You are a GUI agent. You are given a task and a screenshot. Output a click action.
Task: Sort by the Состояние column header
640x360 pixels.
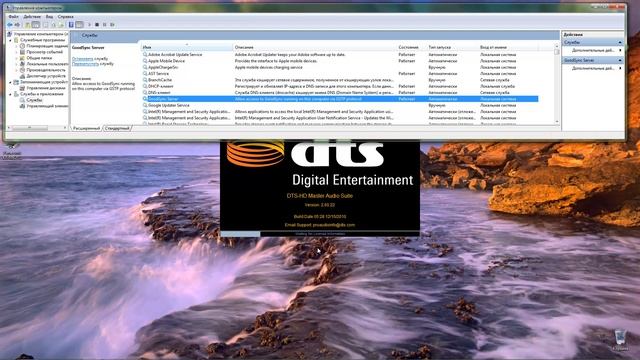tap(411, 47)
